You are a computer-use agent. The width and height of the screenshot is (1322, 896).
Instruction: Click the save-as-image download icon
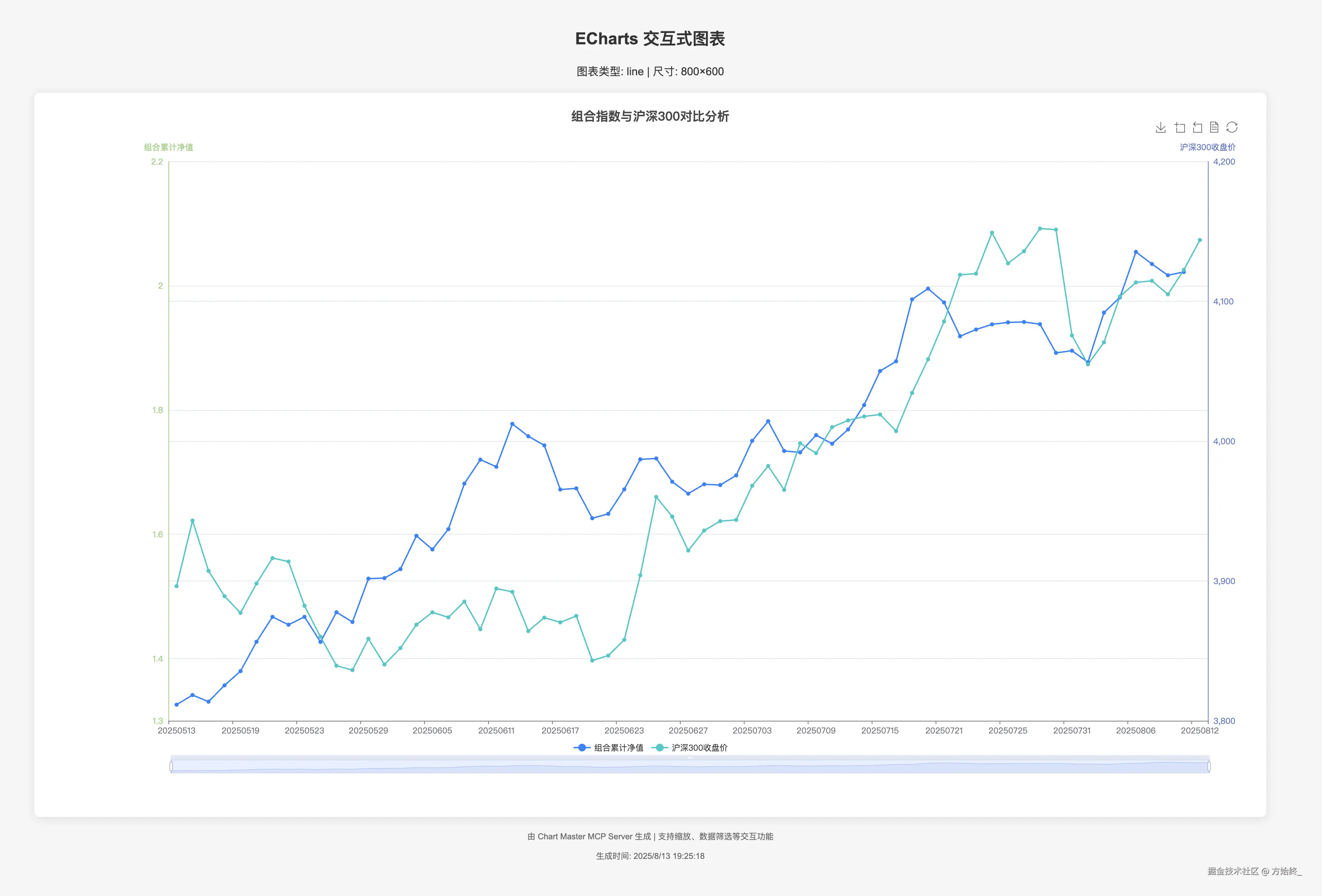1160,127
